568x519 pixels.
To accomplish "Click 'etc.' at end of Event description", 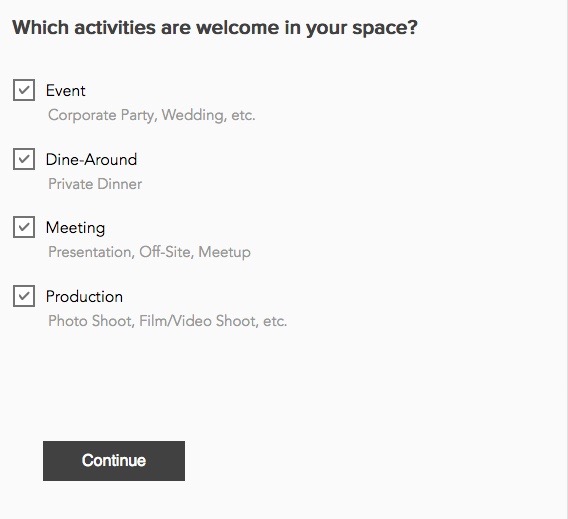I will click(243, 116).
